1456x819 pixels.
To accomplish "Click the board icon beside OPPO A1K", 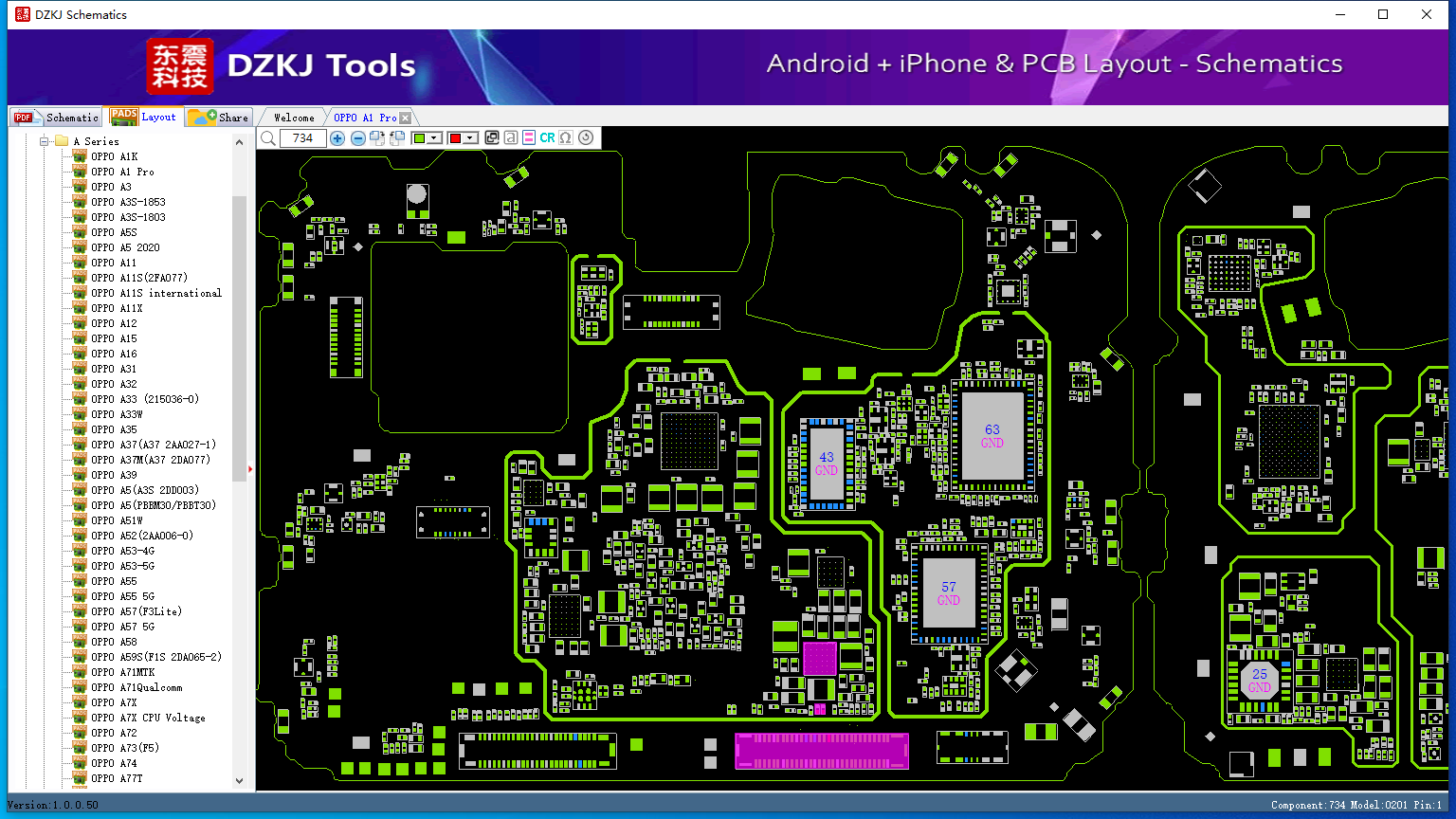I will click(x=80, y=156).
